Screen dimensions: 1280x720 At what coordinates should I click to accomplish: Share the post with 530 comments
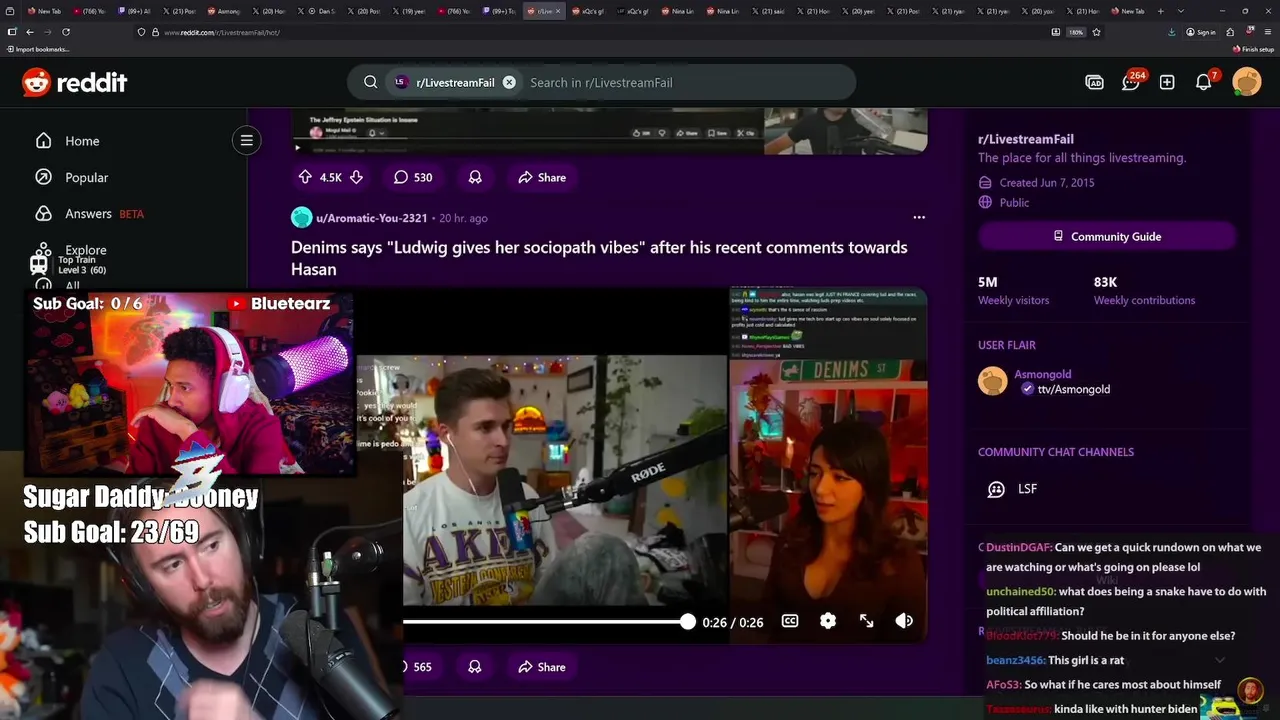click(542, 177)
